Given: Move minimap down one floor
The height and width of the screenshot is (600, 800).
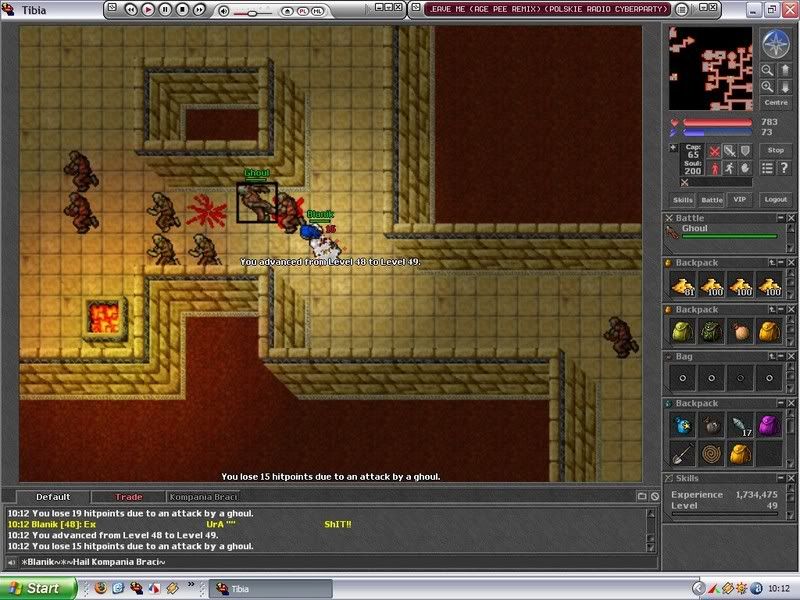Looking at the screenshot, I should pyautogui.click(x=784, y=87).
